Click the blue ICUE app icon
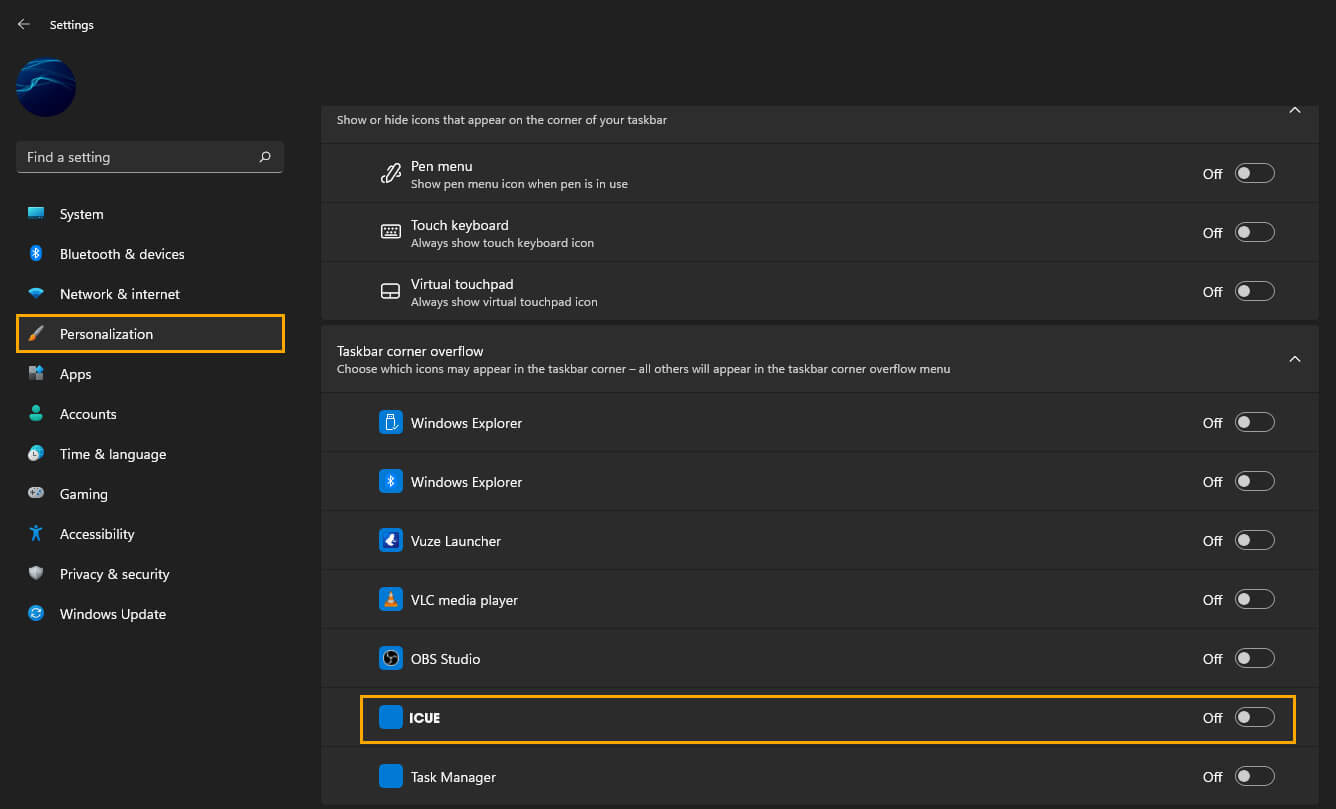Image resolution: width=1336 pixels, height=809 pixels. coord(391,717)
